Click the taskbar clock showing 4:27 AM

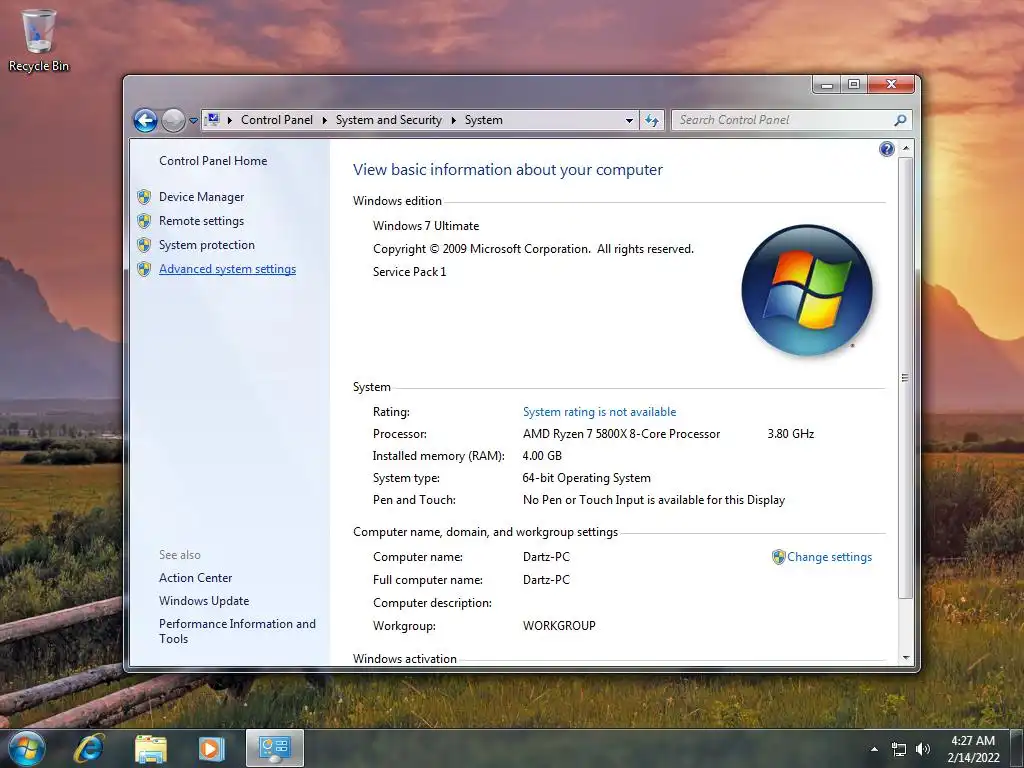pos(973,749)
